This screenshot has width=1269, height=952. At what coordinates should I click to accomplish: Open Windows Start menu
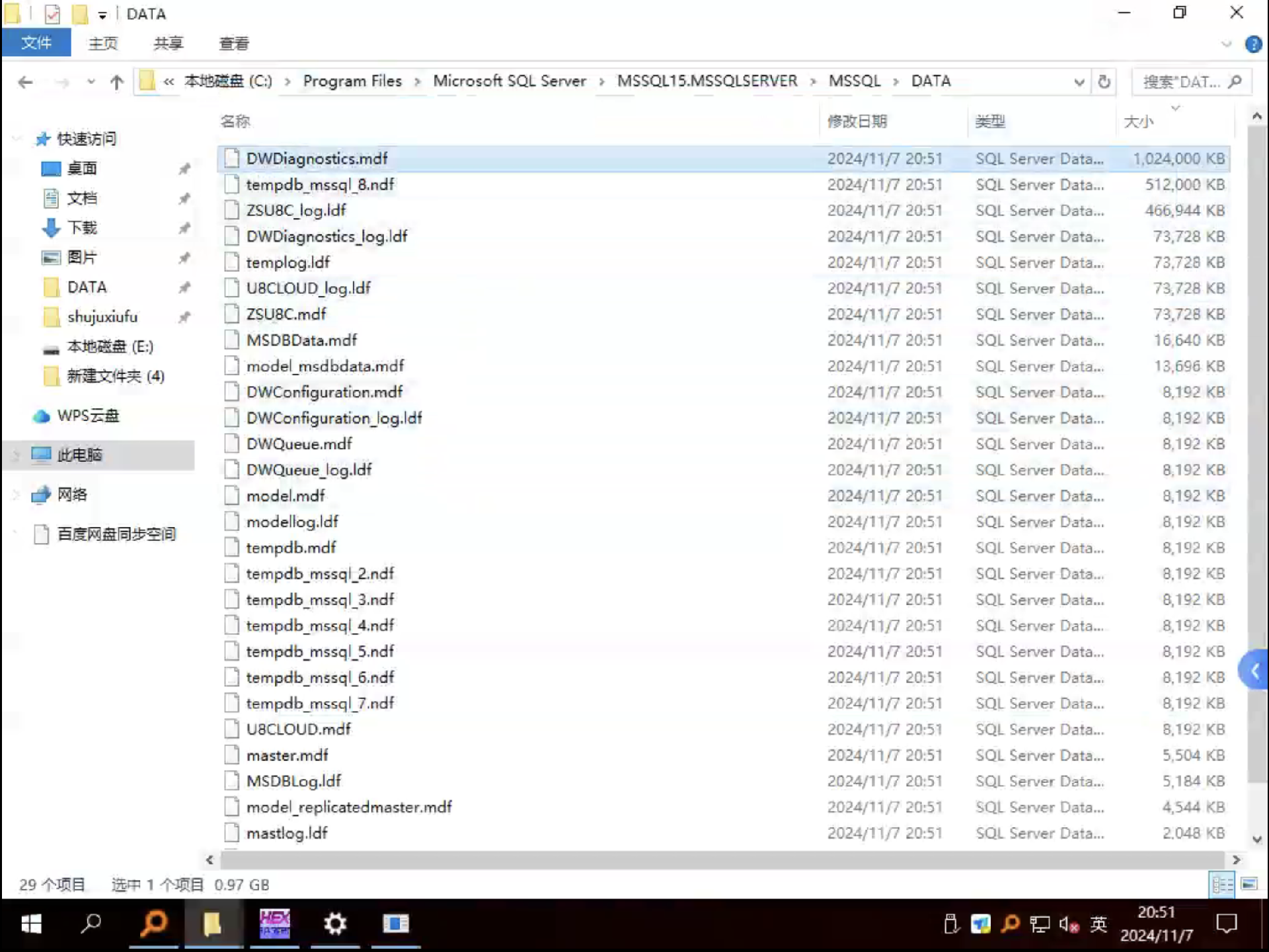[31, 924]
